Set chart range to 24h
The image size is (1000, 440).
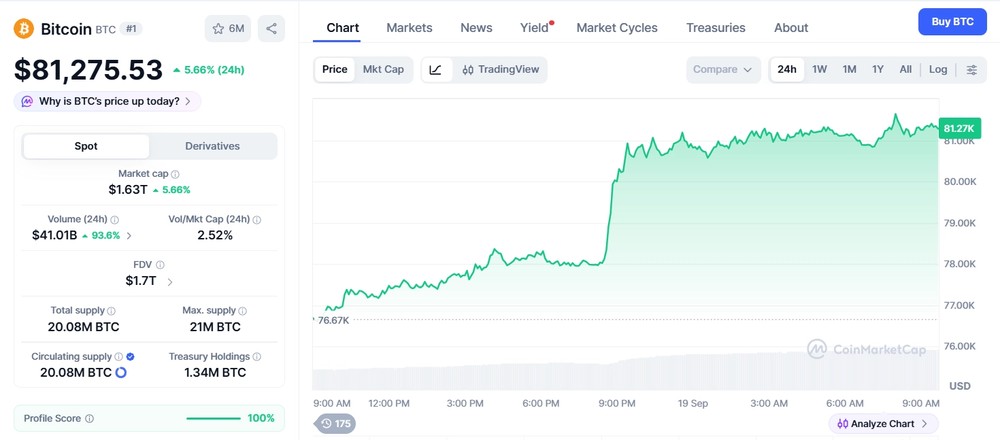[787, 70]
